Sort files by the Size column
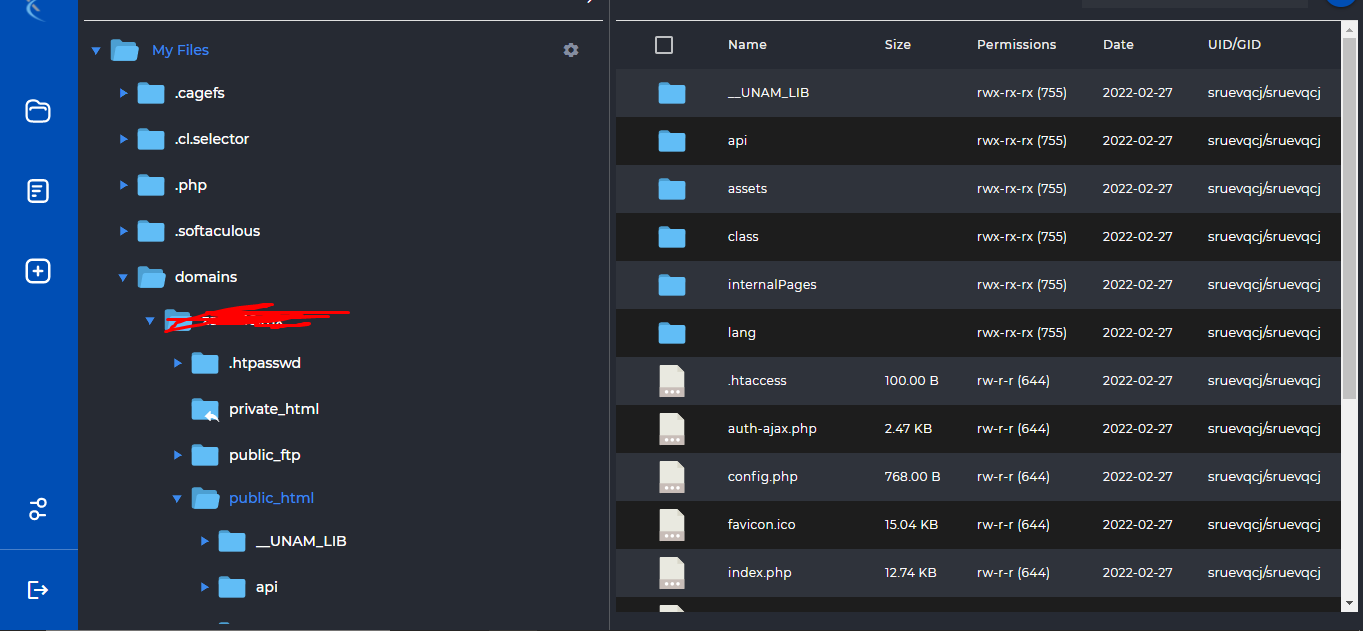The image size is (1363, 631). coord(896,44)
